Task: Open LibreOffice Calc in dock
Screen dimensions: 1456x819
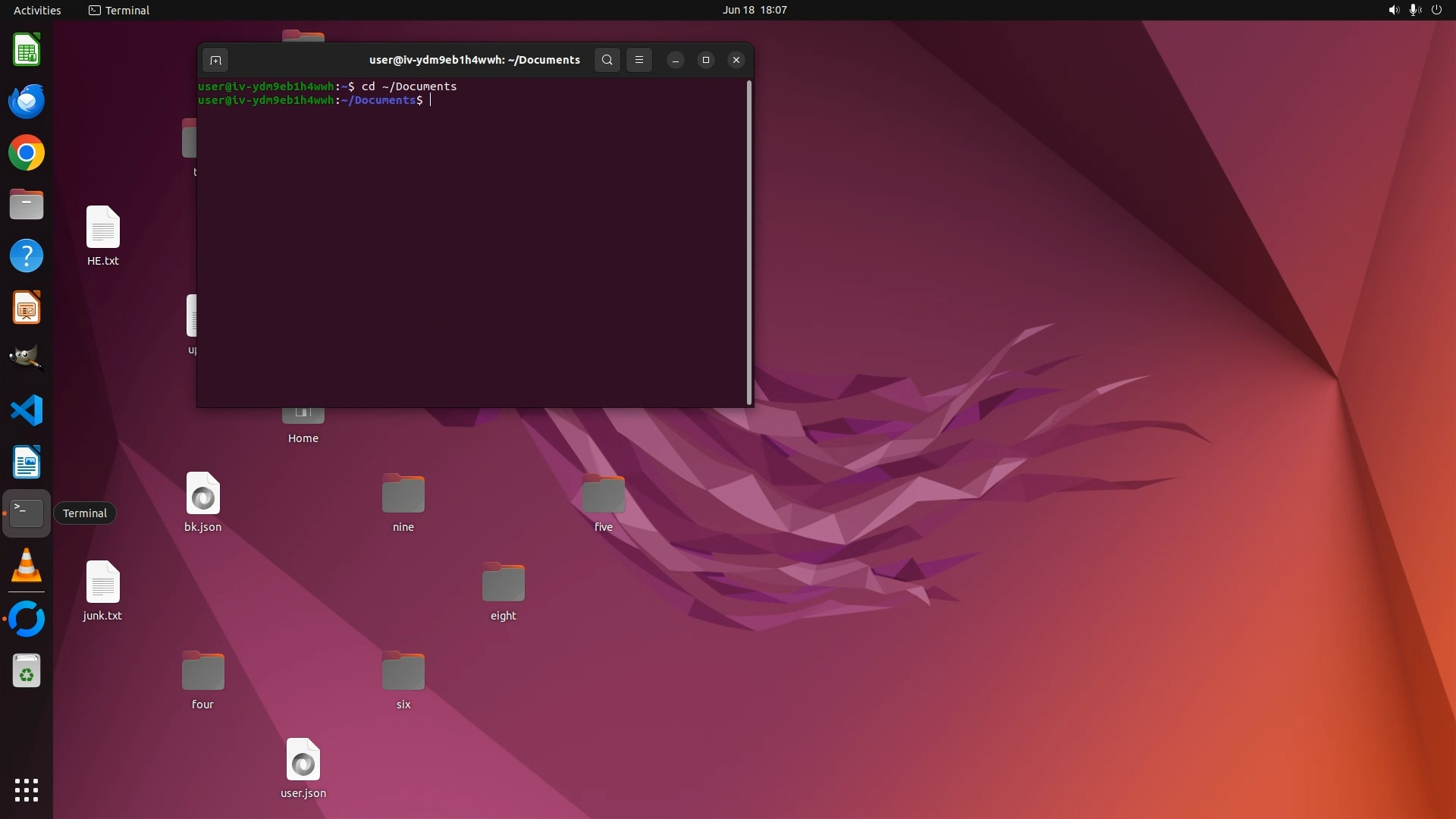Action: 27,51
